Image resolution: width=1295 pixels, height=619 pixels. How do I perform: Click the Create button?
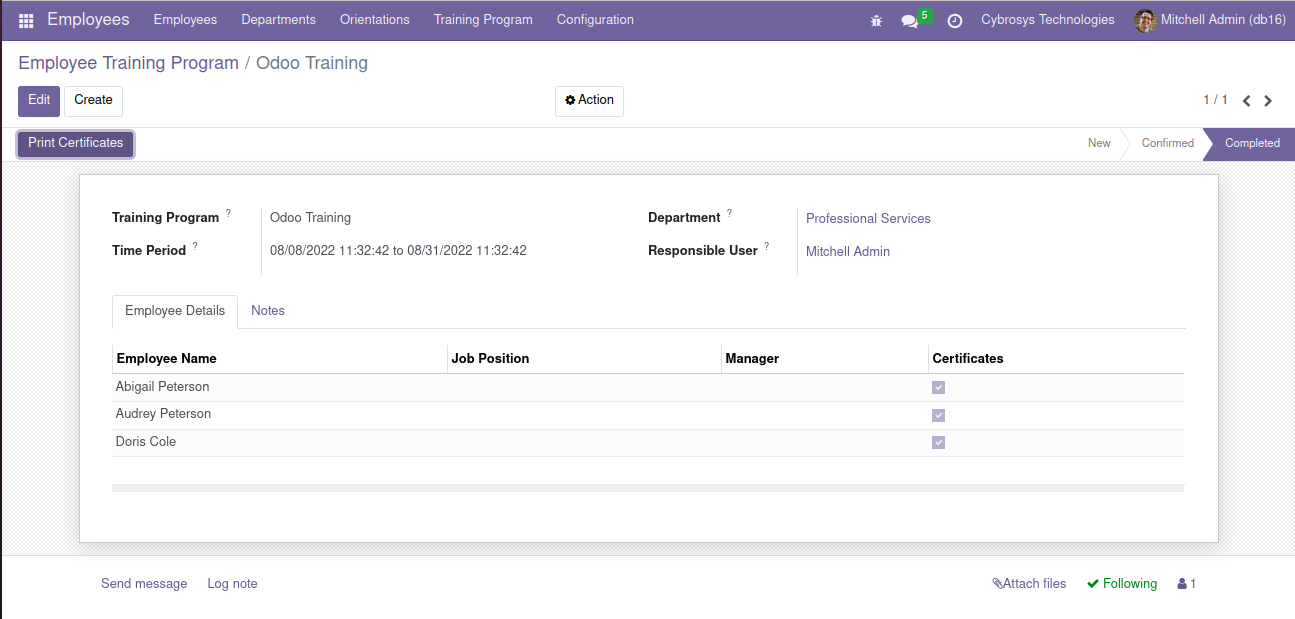click(x=93, y=101)
